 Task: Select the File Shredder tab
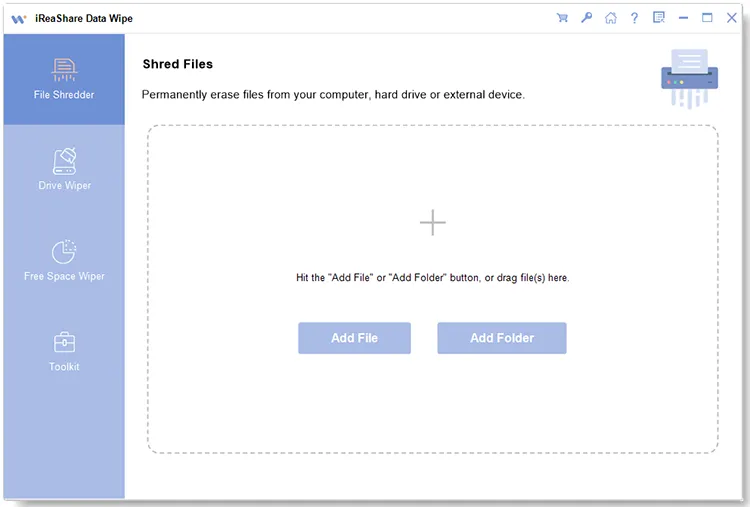pos(64,80)
